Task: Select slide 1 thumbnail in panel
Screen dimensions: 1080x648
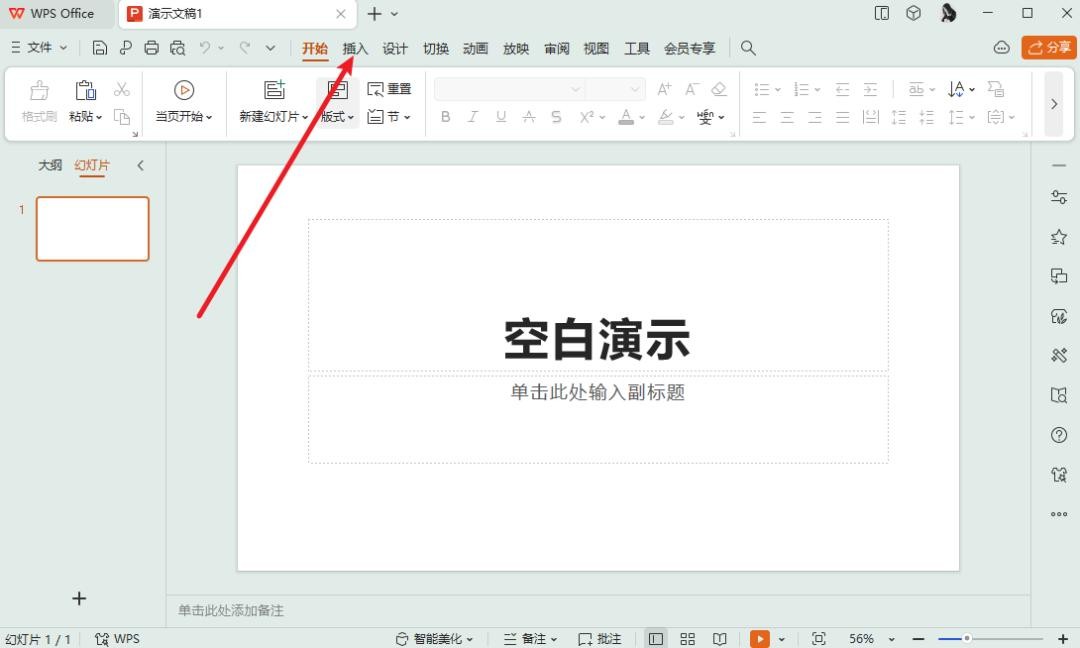Action: [93, 229]
